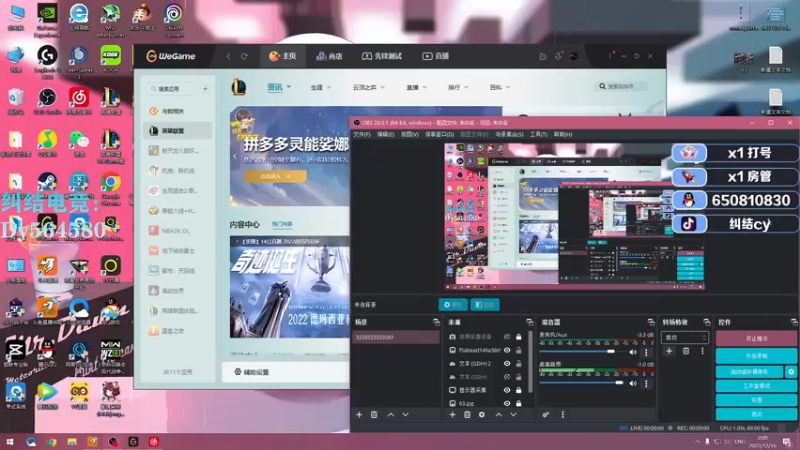Open GeForce Experience desktop icon
The width and height of the screenshot is (800, 450).
tap(47, 20)
